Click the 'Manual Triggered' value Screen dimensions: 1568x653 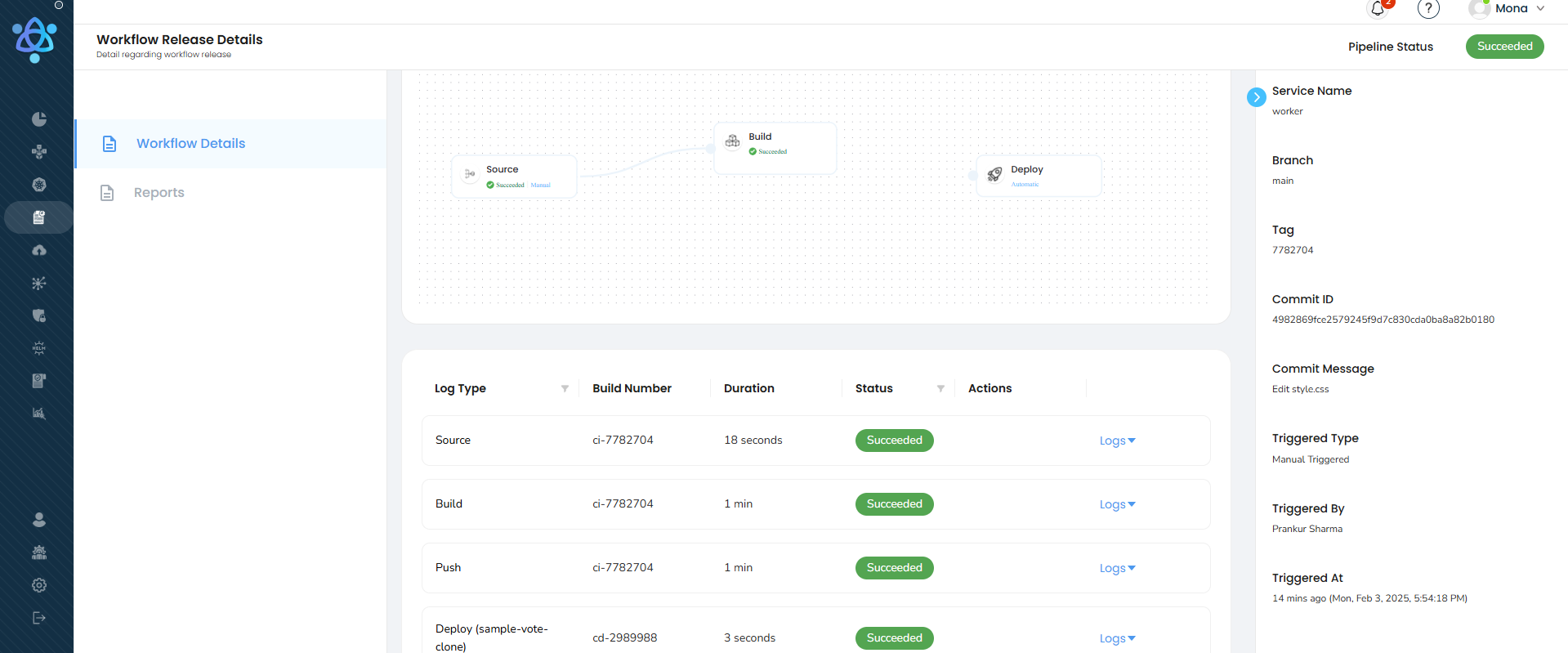1311,459
